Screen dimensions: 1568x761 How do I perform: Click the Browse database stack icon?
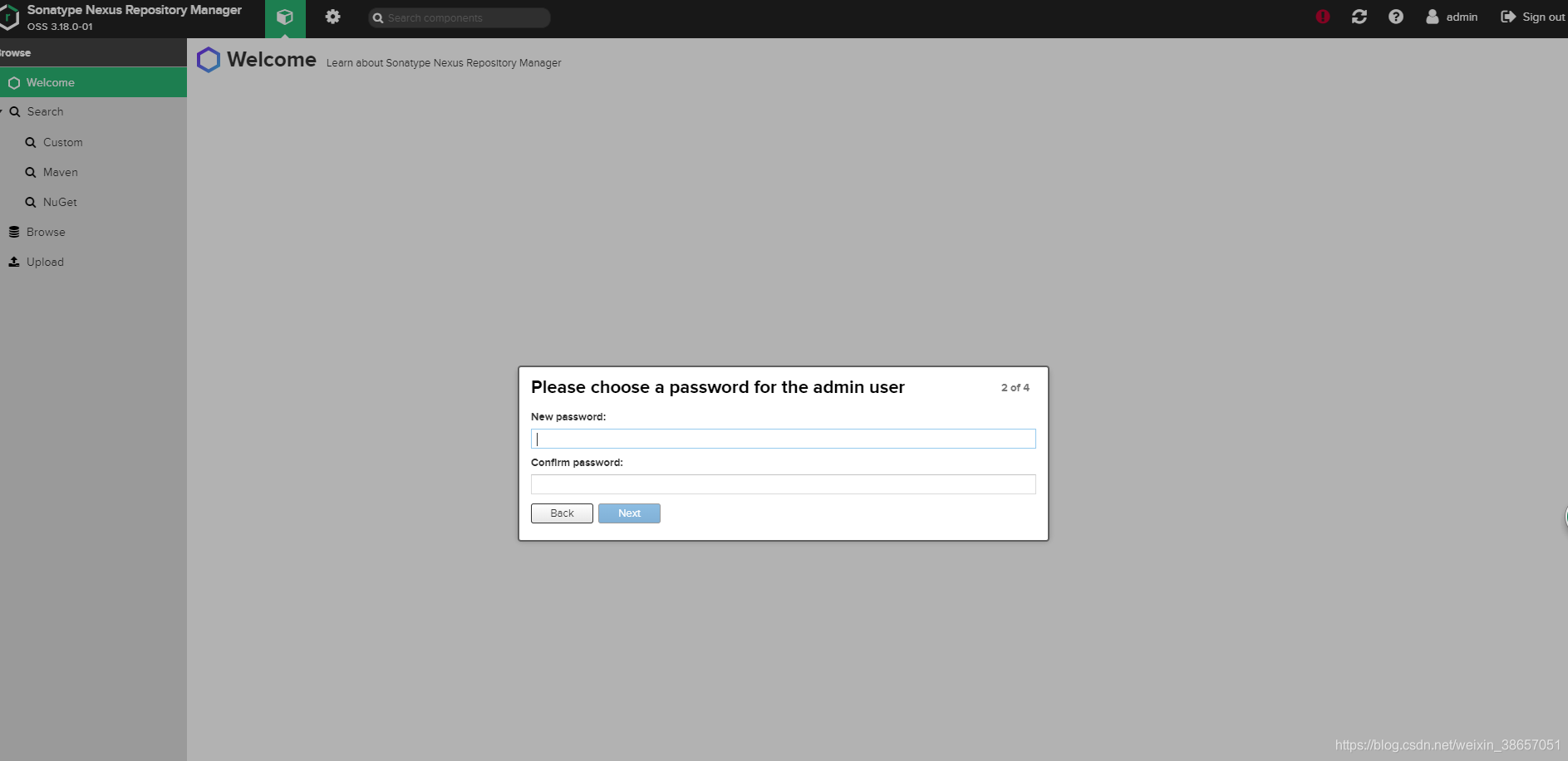click(14, 232)
